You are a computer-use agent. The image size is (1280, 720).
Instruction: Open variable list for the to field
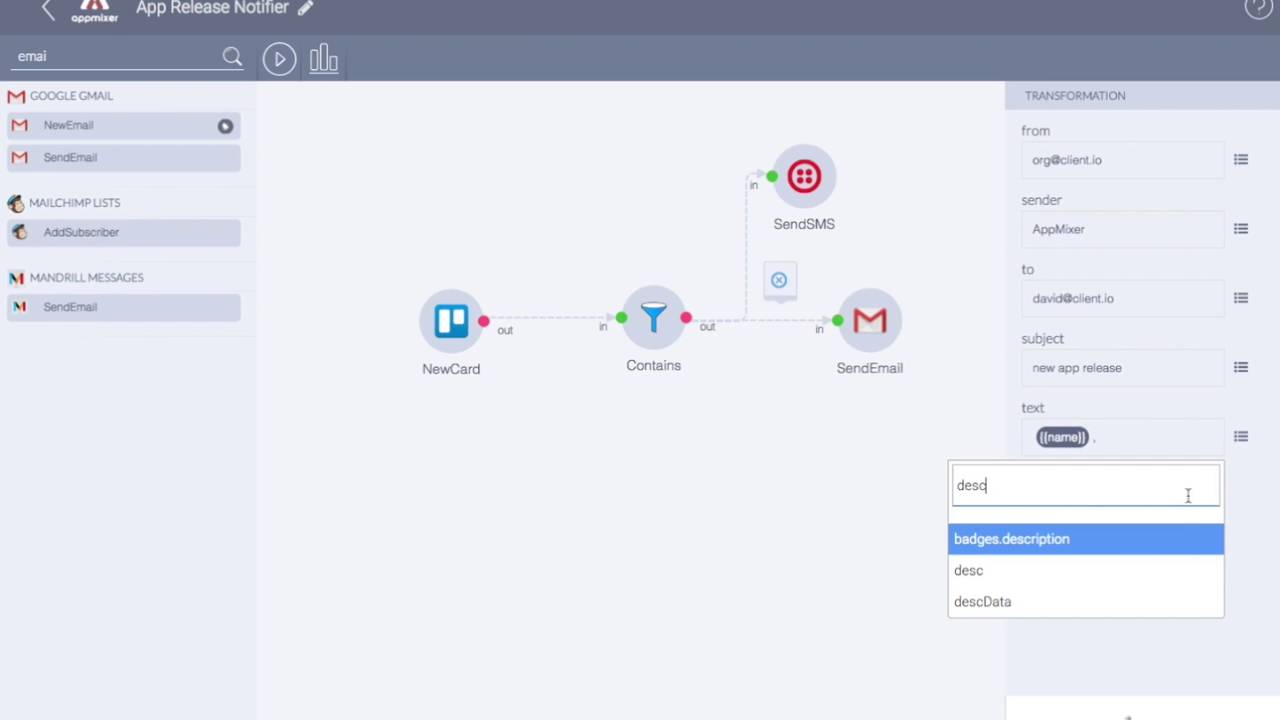coord(1241,298)
